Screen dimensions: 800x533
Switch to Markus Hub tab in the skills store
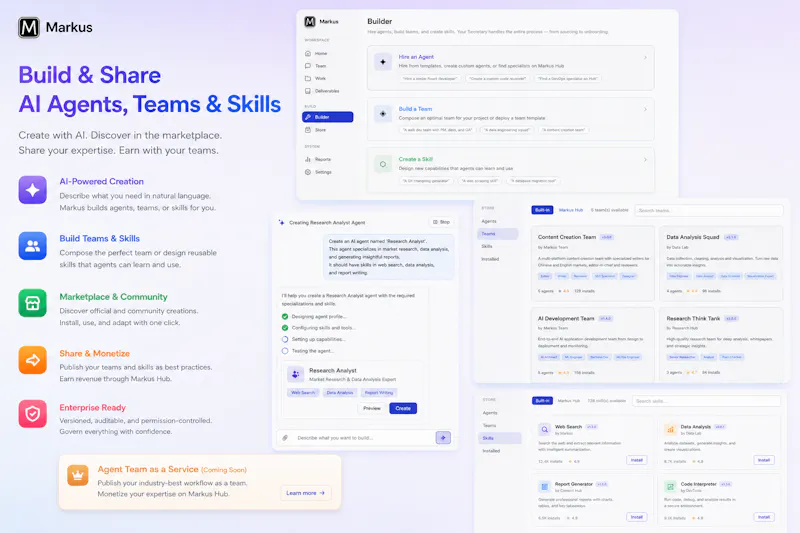click(569, 401)
